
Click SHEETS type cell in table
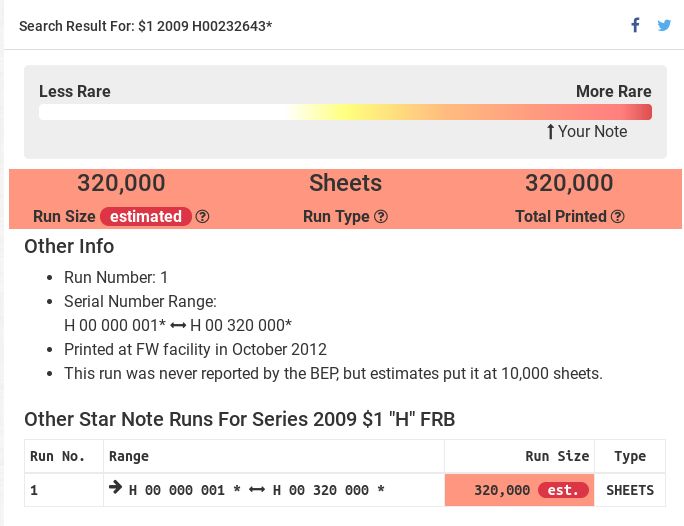[630, 490]
